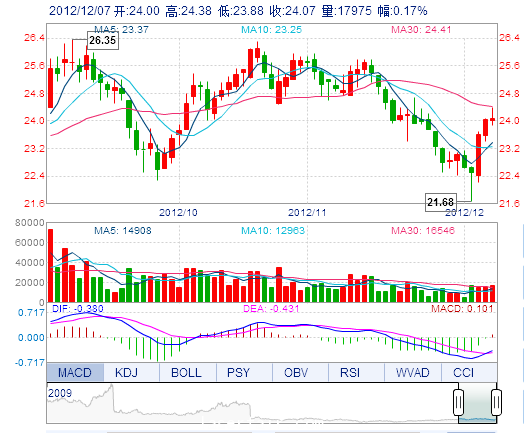Grab the left range slider handle
This screenshot has height=433, width=524.
pos(458,402)
